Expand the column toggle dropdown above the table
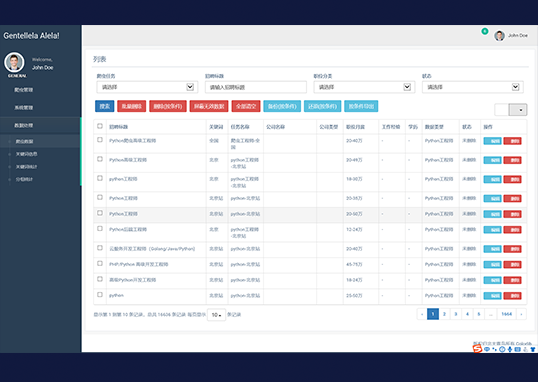538x382 pixels. point(518,110)
